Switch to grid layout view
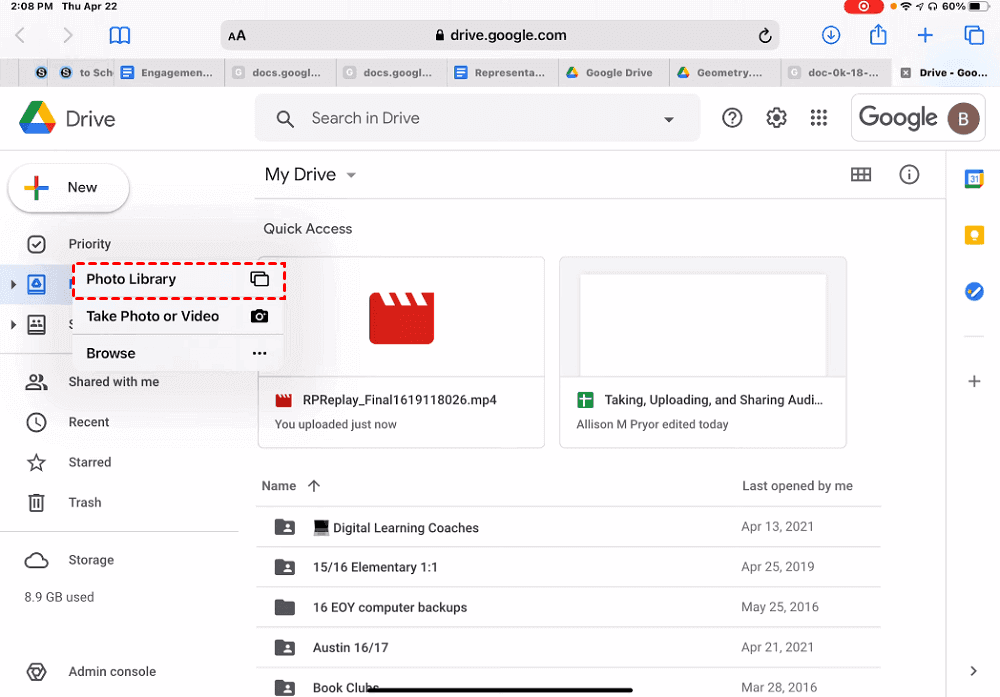 (860, 175)
